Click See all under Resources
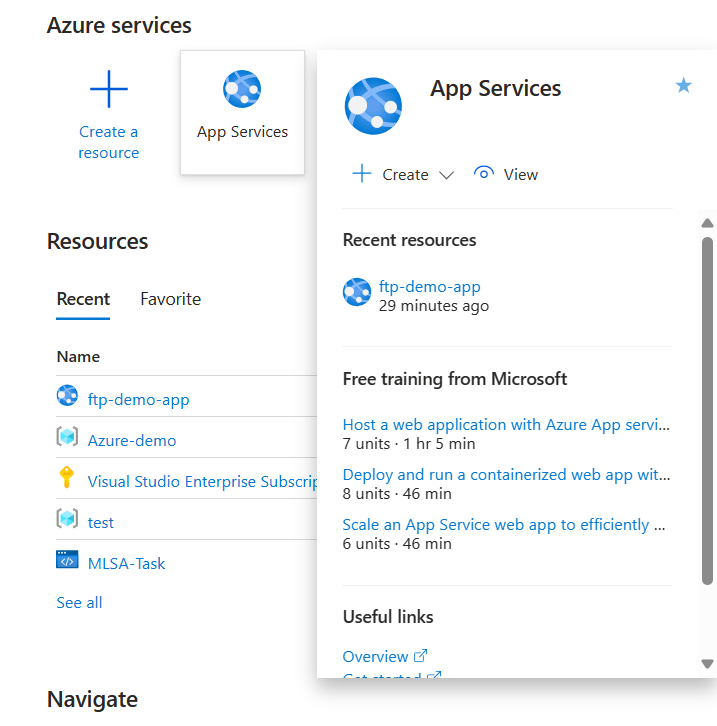The height and width of the screenshot is (726, 717). pos(79,602)
